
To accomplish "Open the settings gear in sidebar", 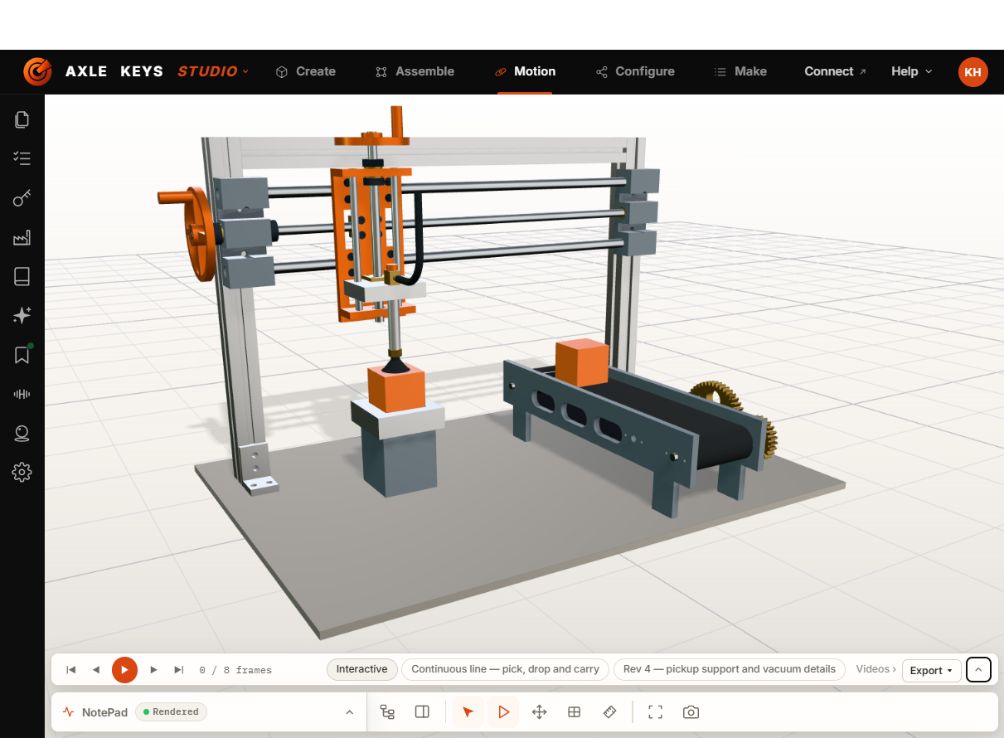I will pyautogui.click(x=22, y=472).
